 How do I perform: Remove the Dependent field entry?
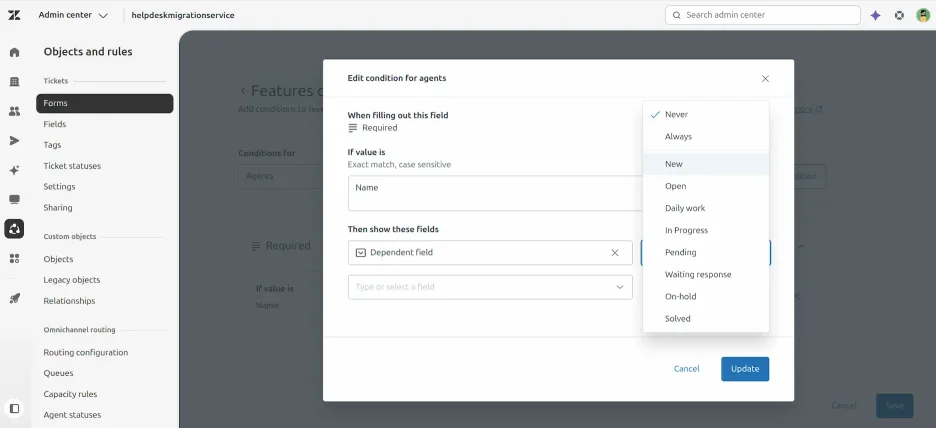tap(615, 253)
